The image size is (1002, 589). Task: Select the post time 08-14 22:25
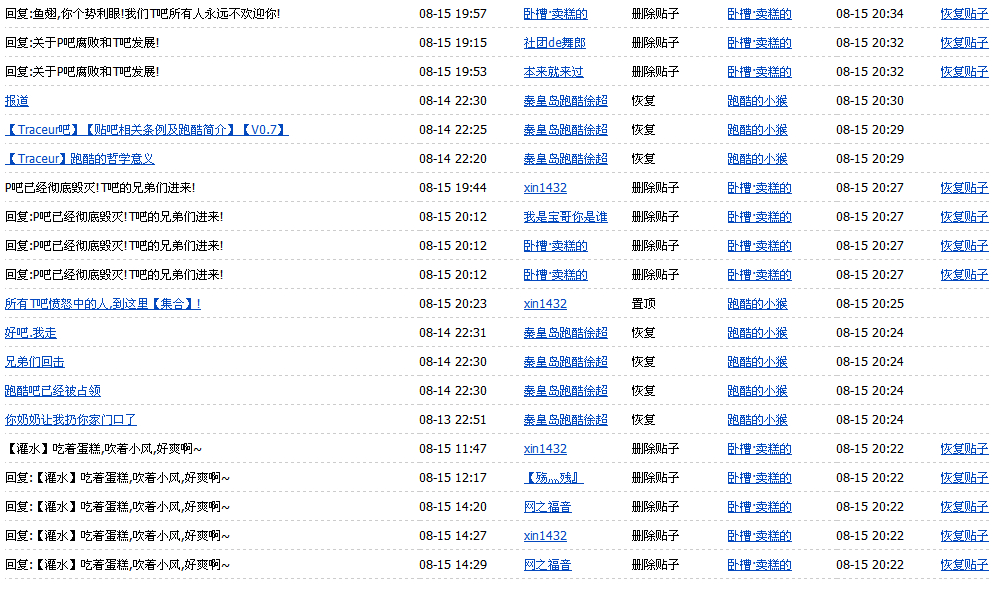click(x=453, y=130)
